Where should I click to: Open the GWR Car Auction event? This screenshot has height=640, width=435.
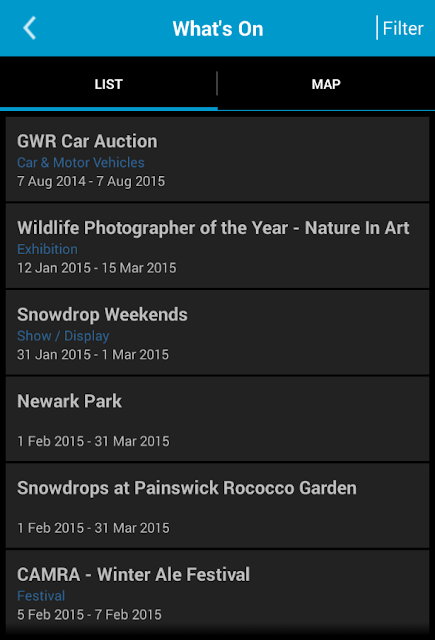point(218,159)
